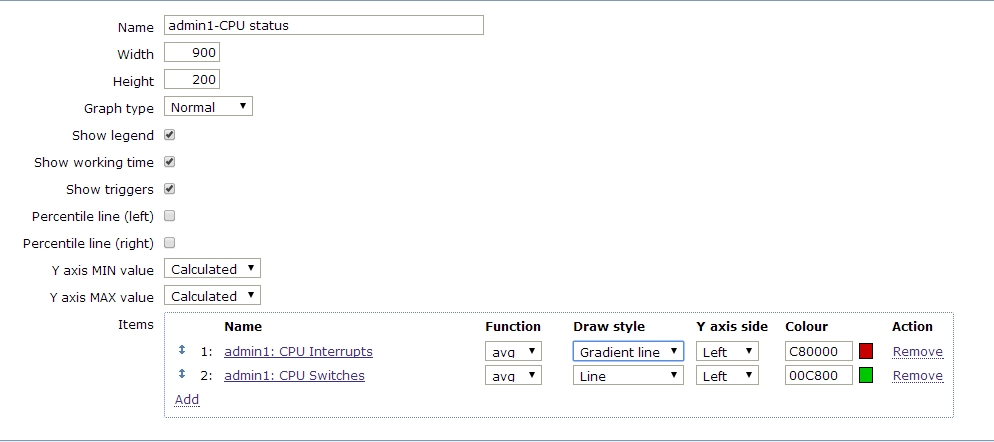This screenshot has width=994, height=442.
Task: Toggle the Show legend checkbox
Action: [x=169, y=135]
